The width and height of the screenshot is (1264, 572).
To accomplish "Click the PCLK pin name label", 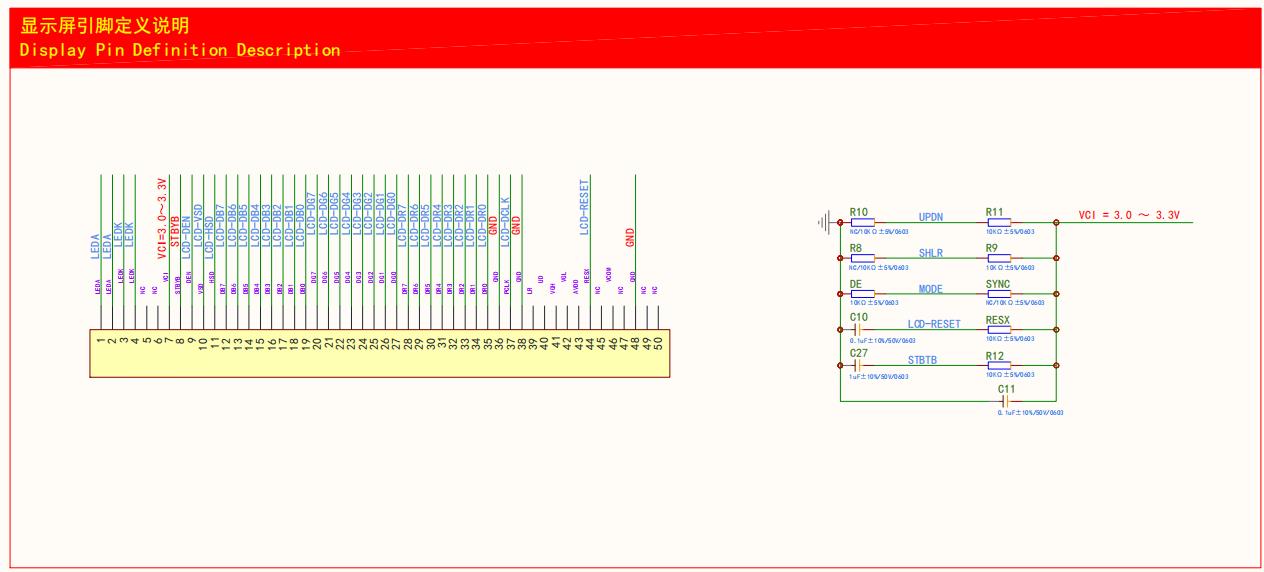I will [508, 288].
